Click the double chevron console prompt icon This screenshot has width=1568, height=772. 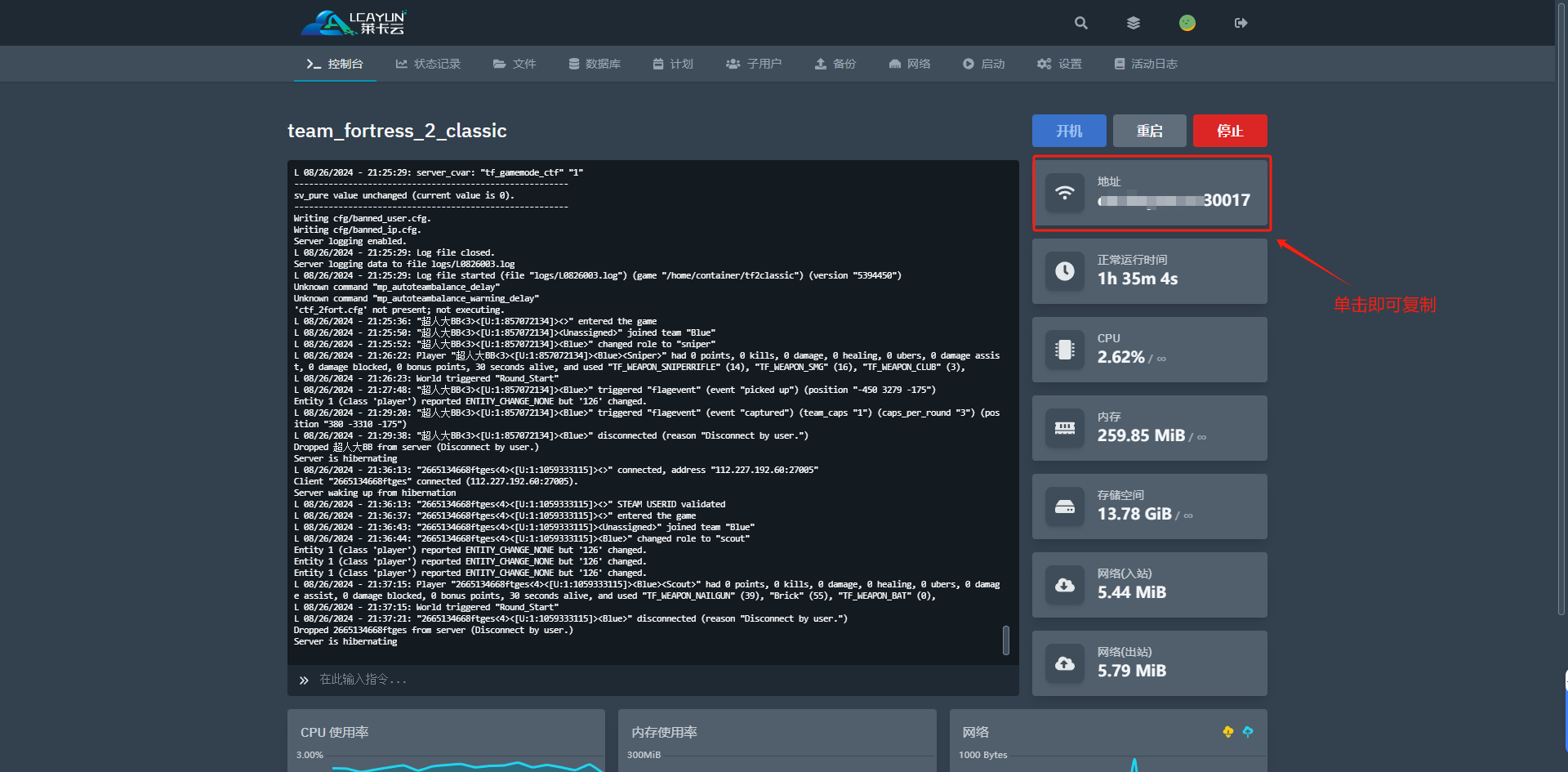click(304, 680)
